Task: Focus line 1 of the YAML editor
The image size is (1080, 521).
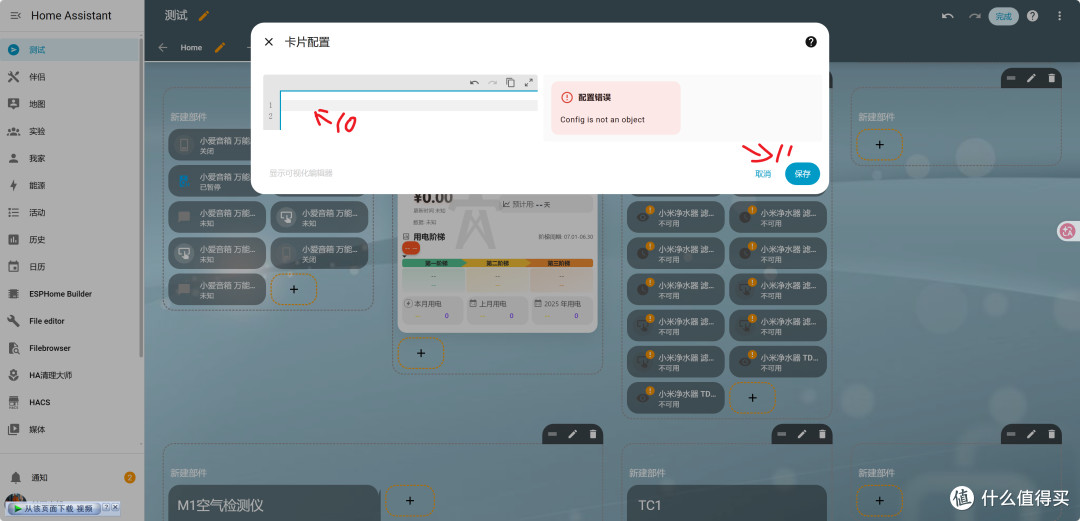Action: pyautogui.click(x=409, y=105)
